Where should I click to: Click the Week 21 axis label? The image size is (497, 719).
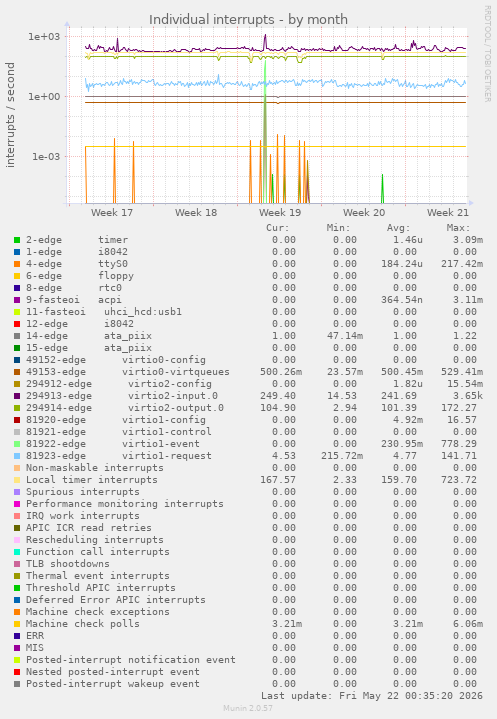[x=448, y=213]
